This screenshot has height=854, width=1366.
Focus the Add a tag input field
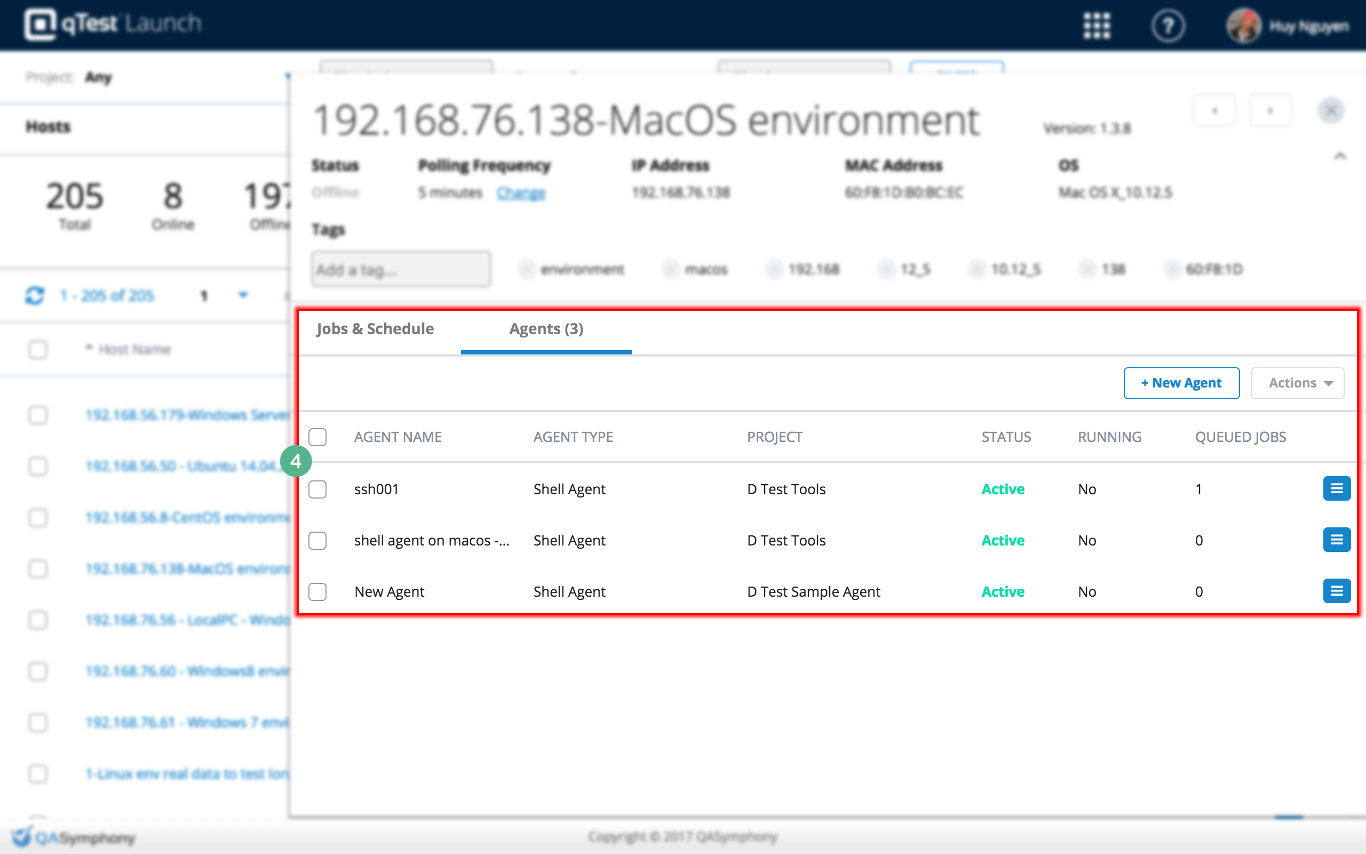pyautogui.click(x=401, y=270)
